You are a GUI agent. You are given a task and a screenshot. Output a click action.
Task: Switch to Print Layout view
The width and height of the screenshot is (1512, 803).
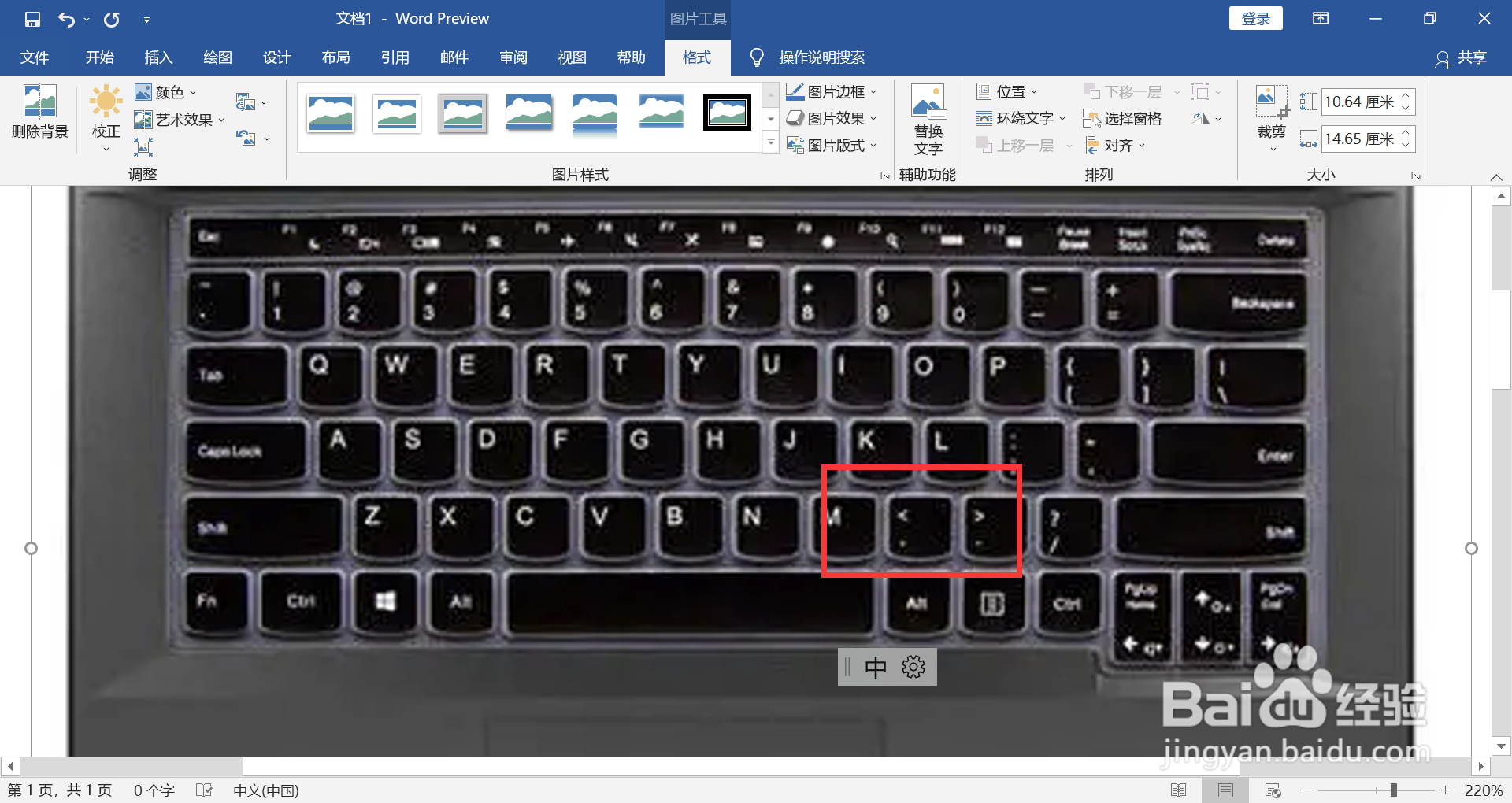click(1225, 790)
